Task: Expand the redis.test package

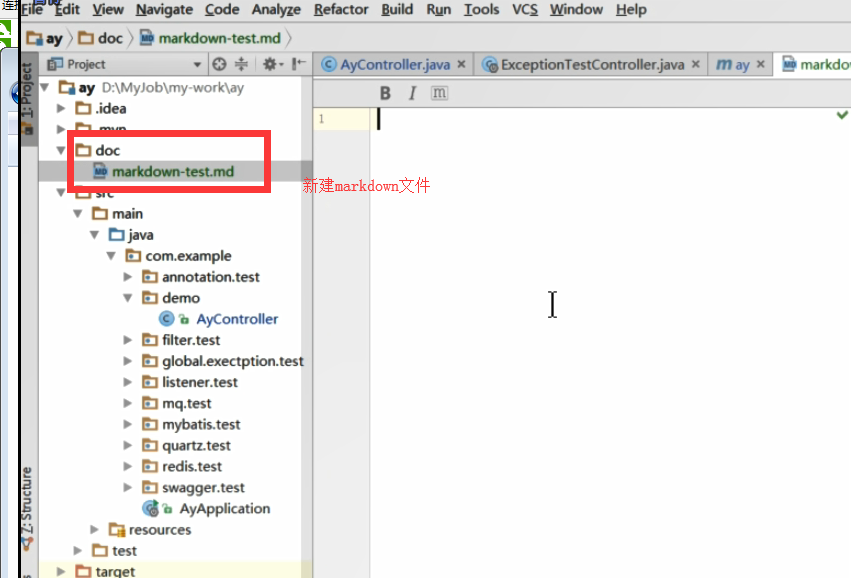Action: 128,466
